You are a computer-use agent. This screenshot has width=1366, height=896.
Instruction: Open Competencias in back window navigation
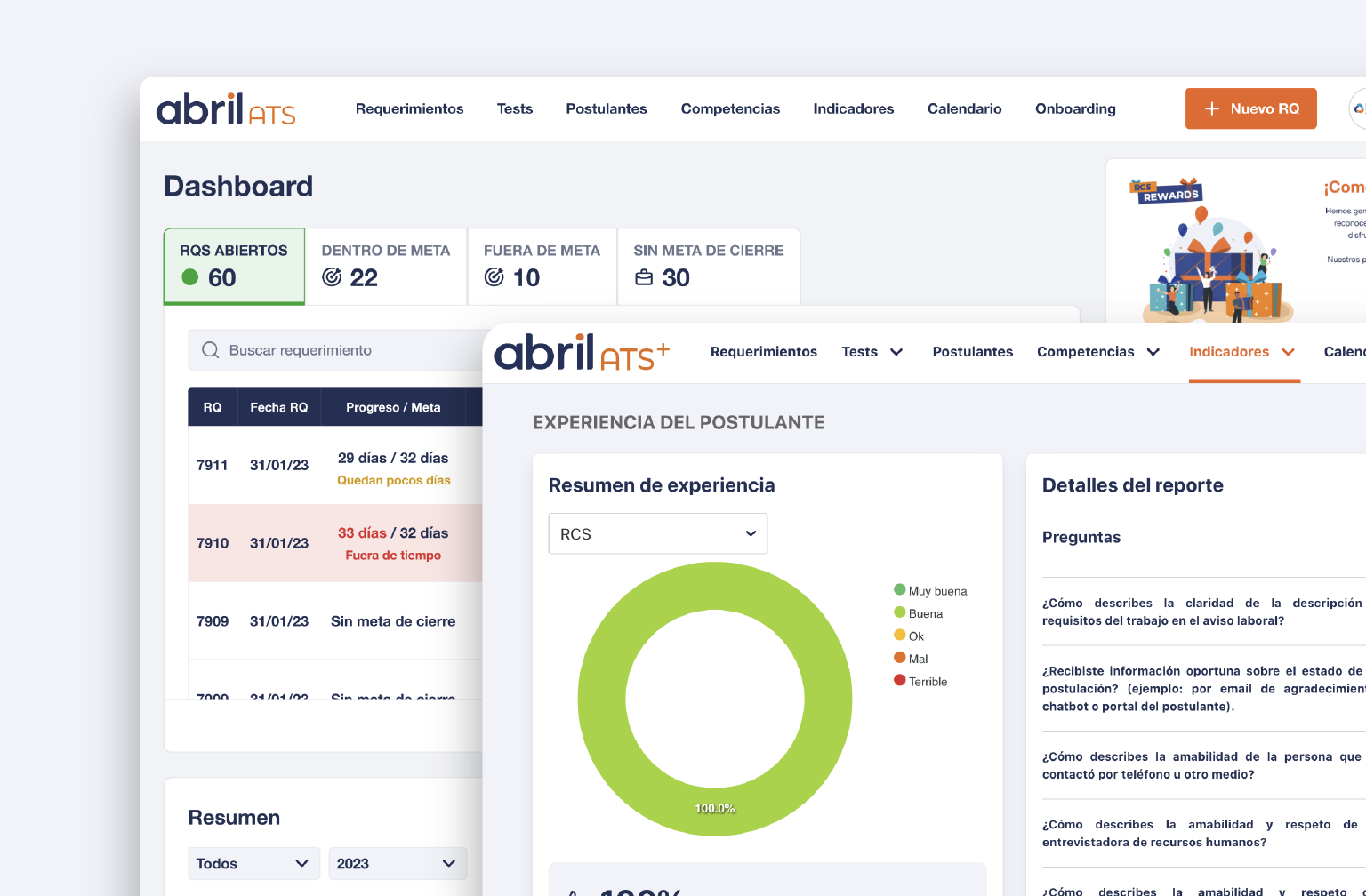click(730, 108)
